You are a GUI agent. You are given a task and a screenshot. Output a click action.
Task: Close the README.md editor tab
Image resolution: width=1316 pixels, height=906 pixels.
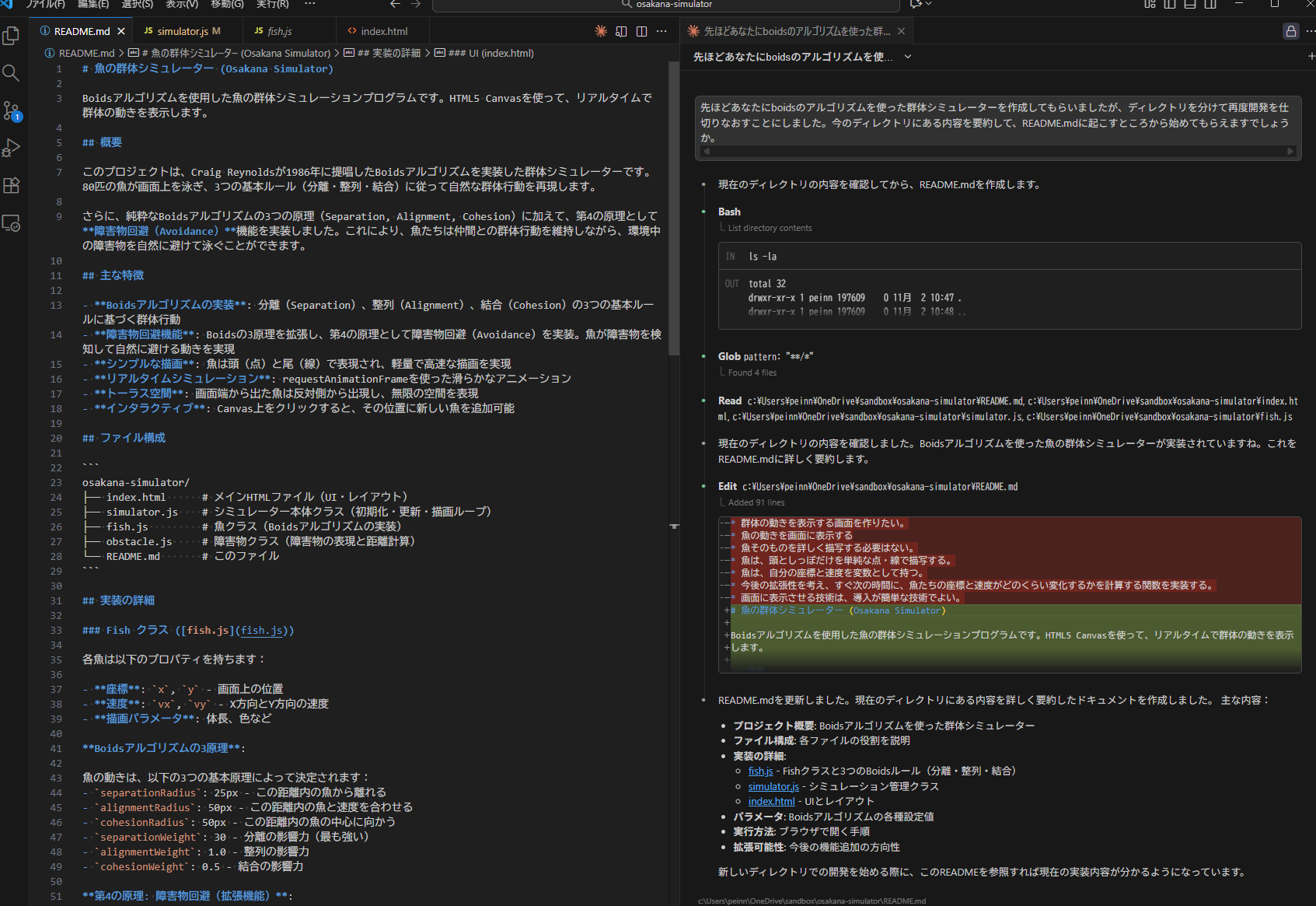[121, 31]
